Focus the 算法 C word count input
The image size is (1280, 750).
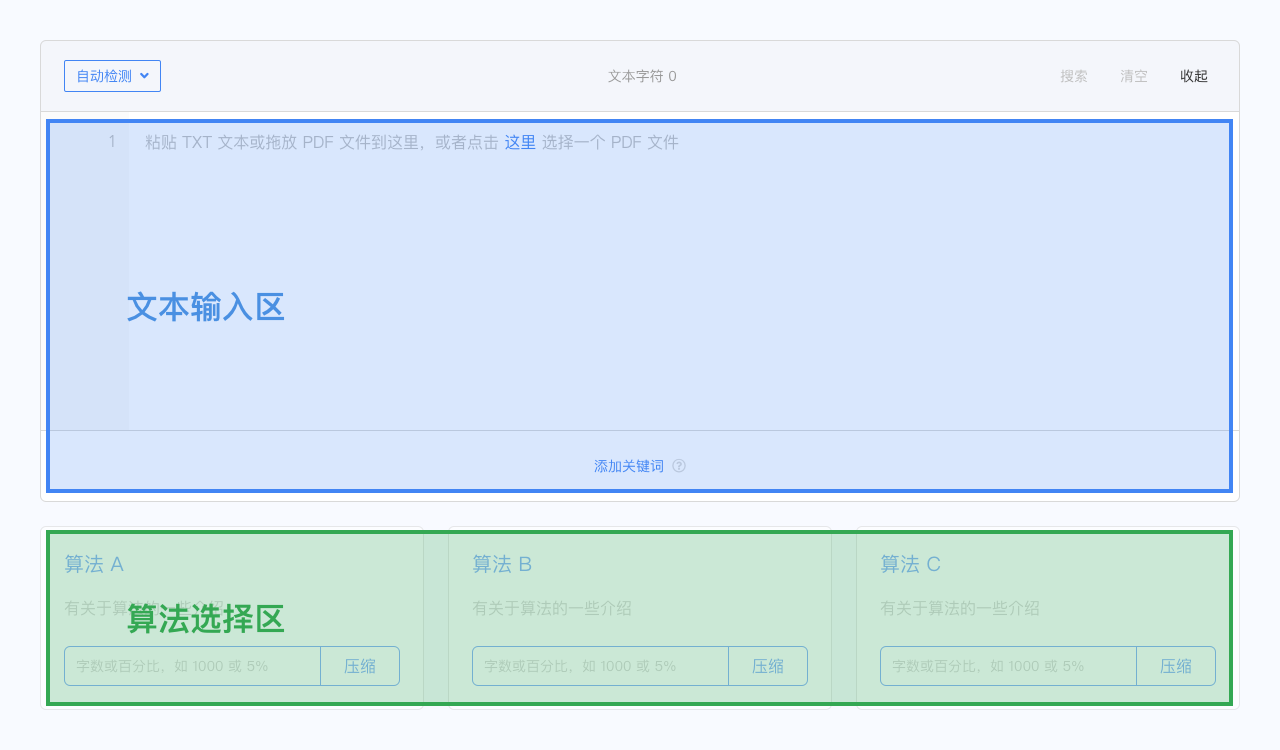(1008, 666)
